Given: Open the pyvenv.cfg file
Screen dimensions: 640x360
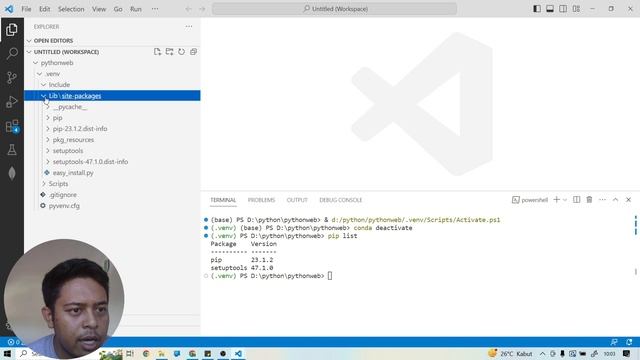Looking at the screenshot, I should coord(112,206).
